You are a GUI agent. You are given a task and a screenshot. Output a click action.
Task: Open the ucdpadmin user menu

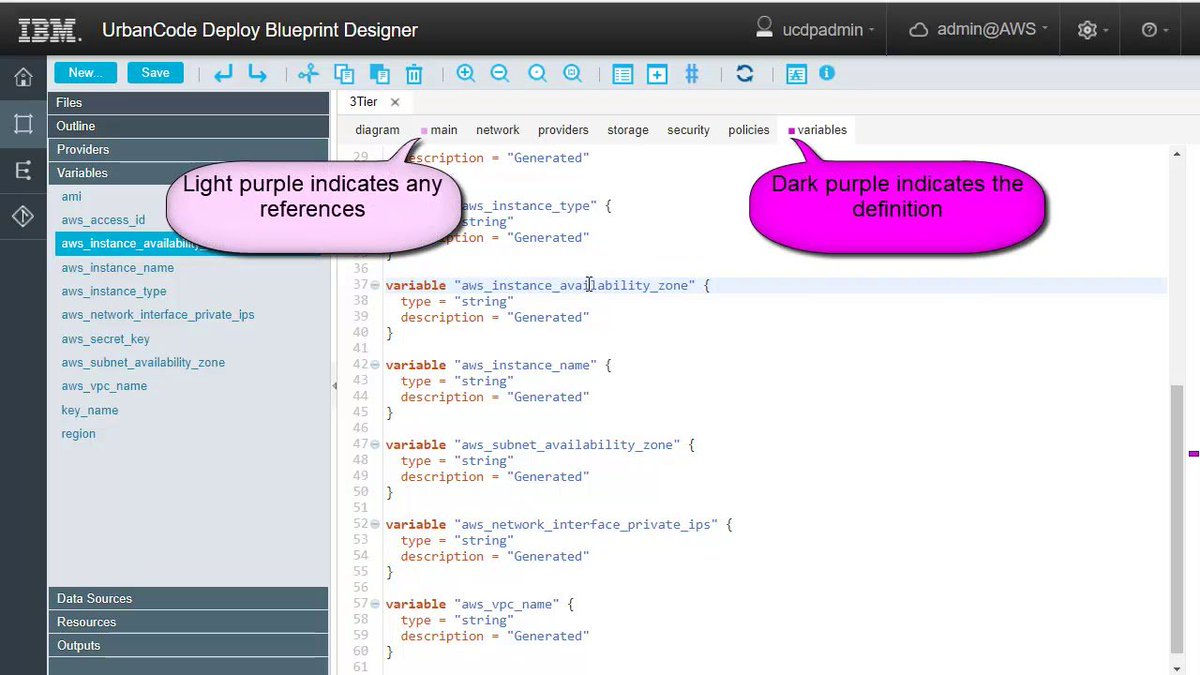(x=815, y=29)
